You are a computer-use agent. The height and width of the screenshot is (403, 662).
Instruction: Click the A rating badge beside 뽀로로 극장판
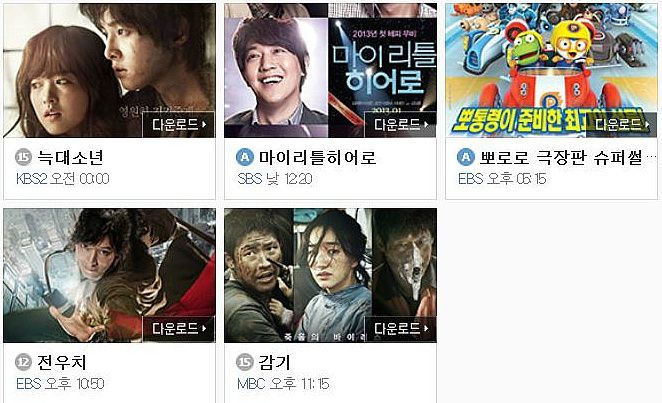point(466,158)
